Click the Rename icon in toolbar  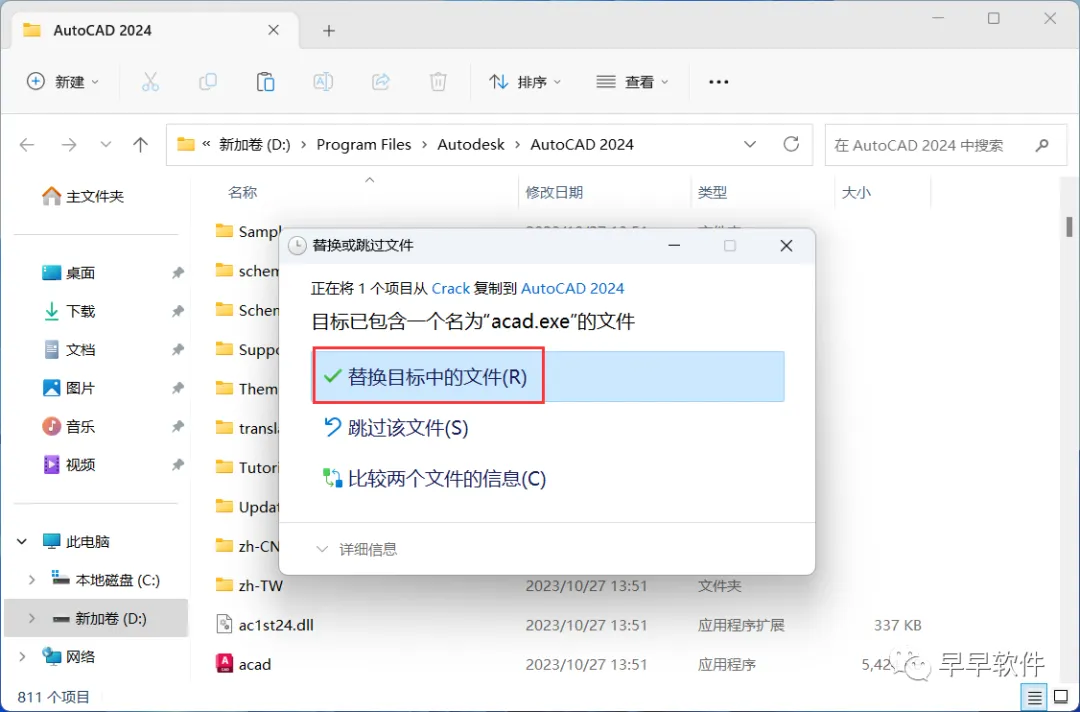tap(323, 82)
